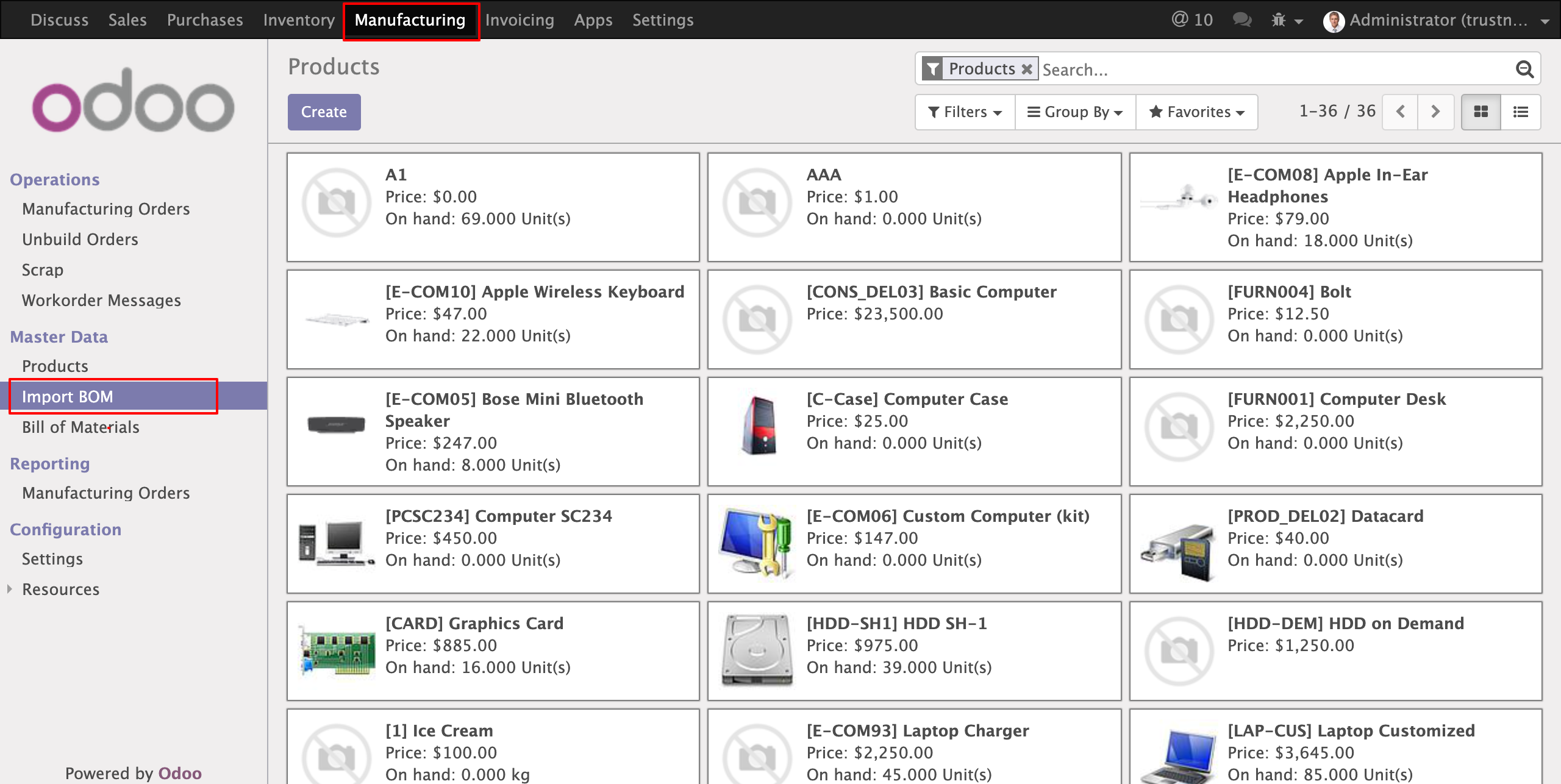Expand the Resources menu item

tap(60, 589)
